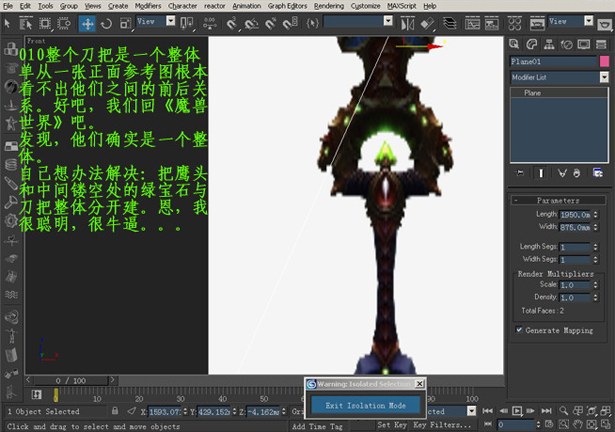Image resolution: width=615 pixels, height=432 pixels.
Task: Open the Rendering menu
Action: [329, 6]
